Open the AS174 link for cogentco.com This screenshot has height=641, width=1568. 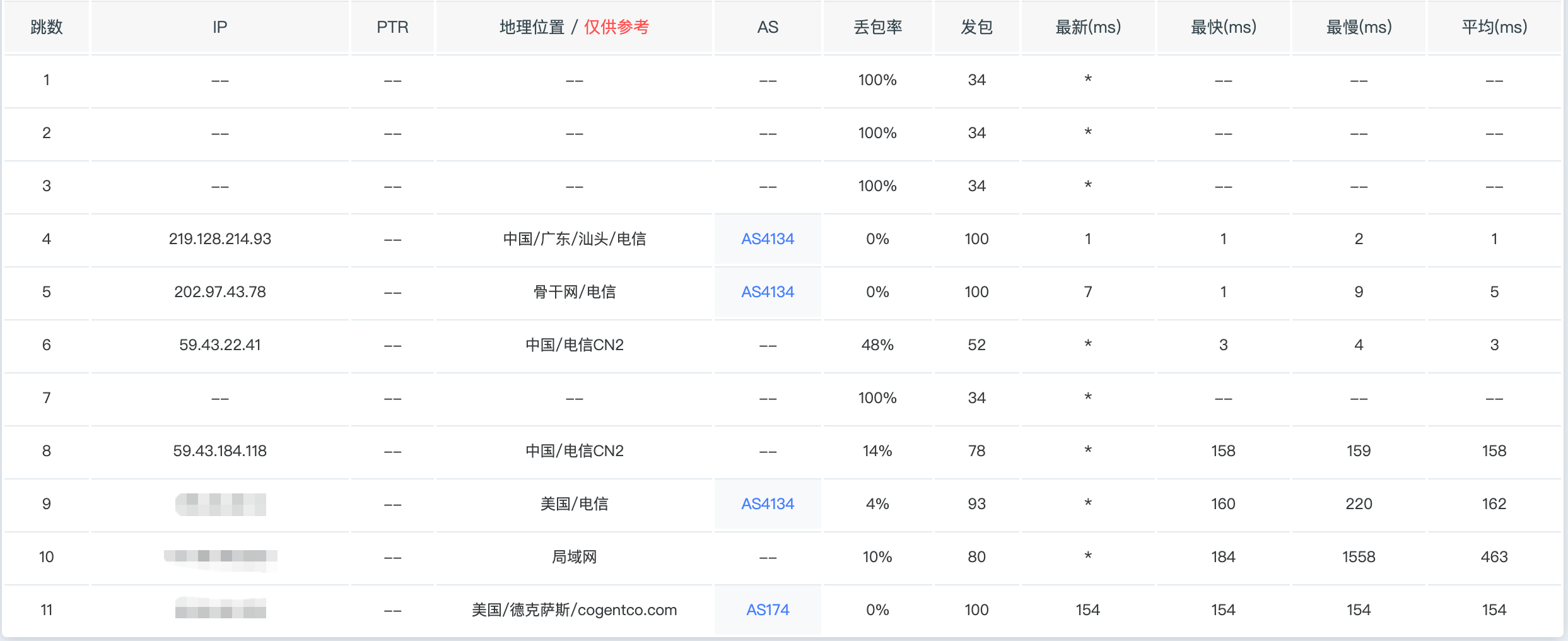pos(767,610)
